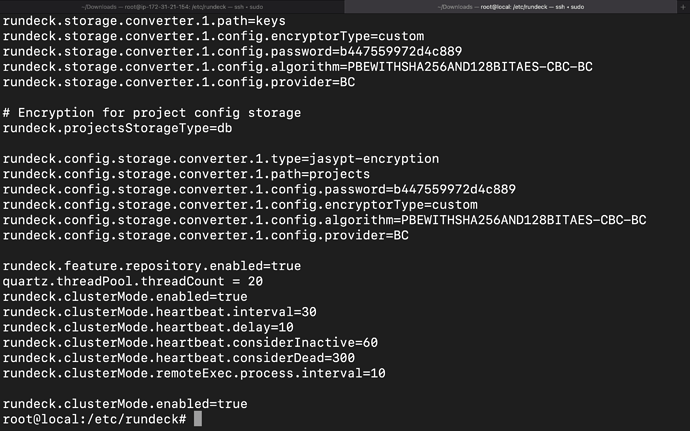Click the heartbeat.considerInactive=60 line
The image size is (690, 431).
[190, 343]
